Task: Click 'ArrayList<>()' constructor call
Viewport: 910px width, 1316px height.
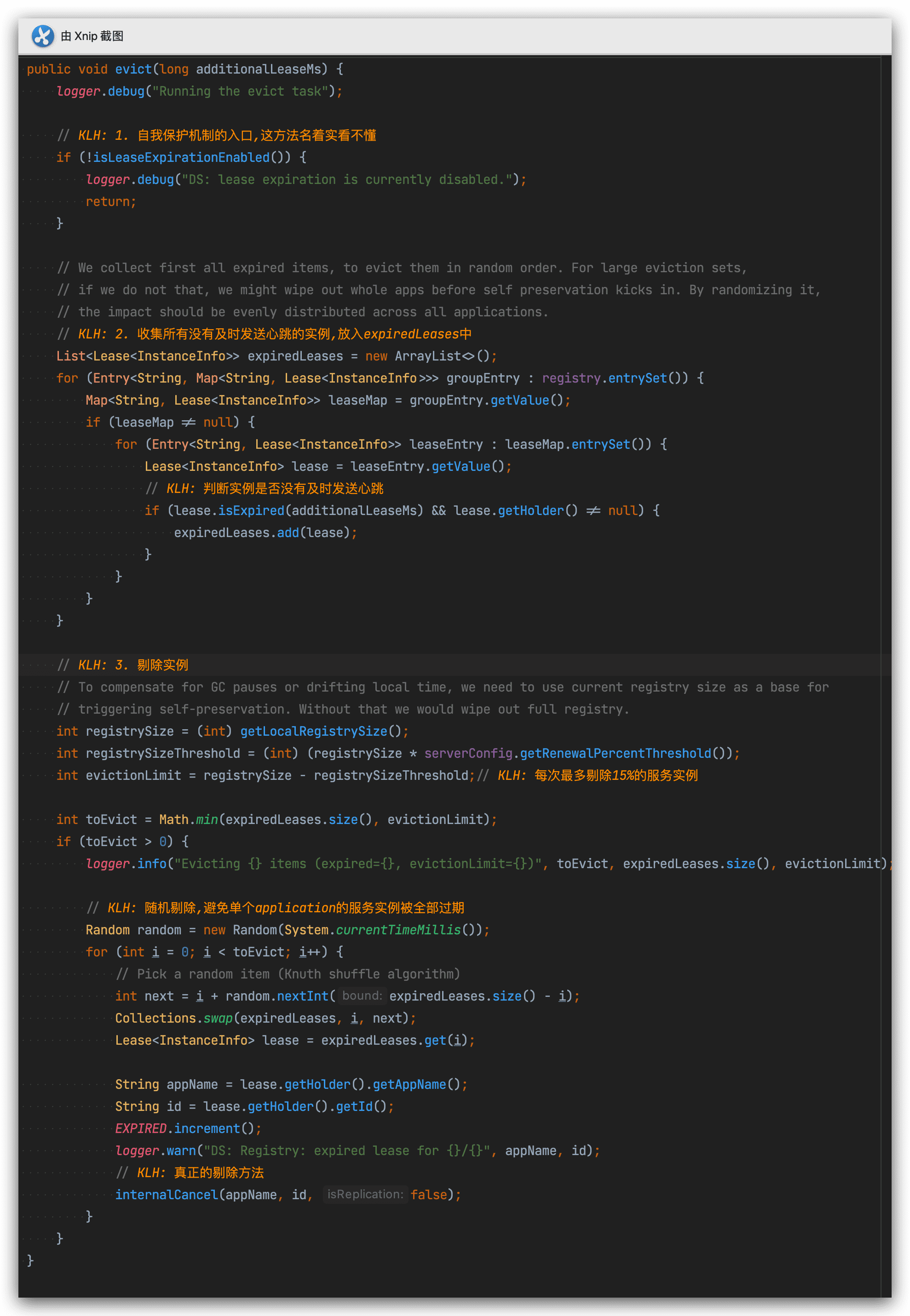Action: (x=442, y=356)
